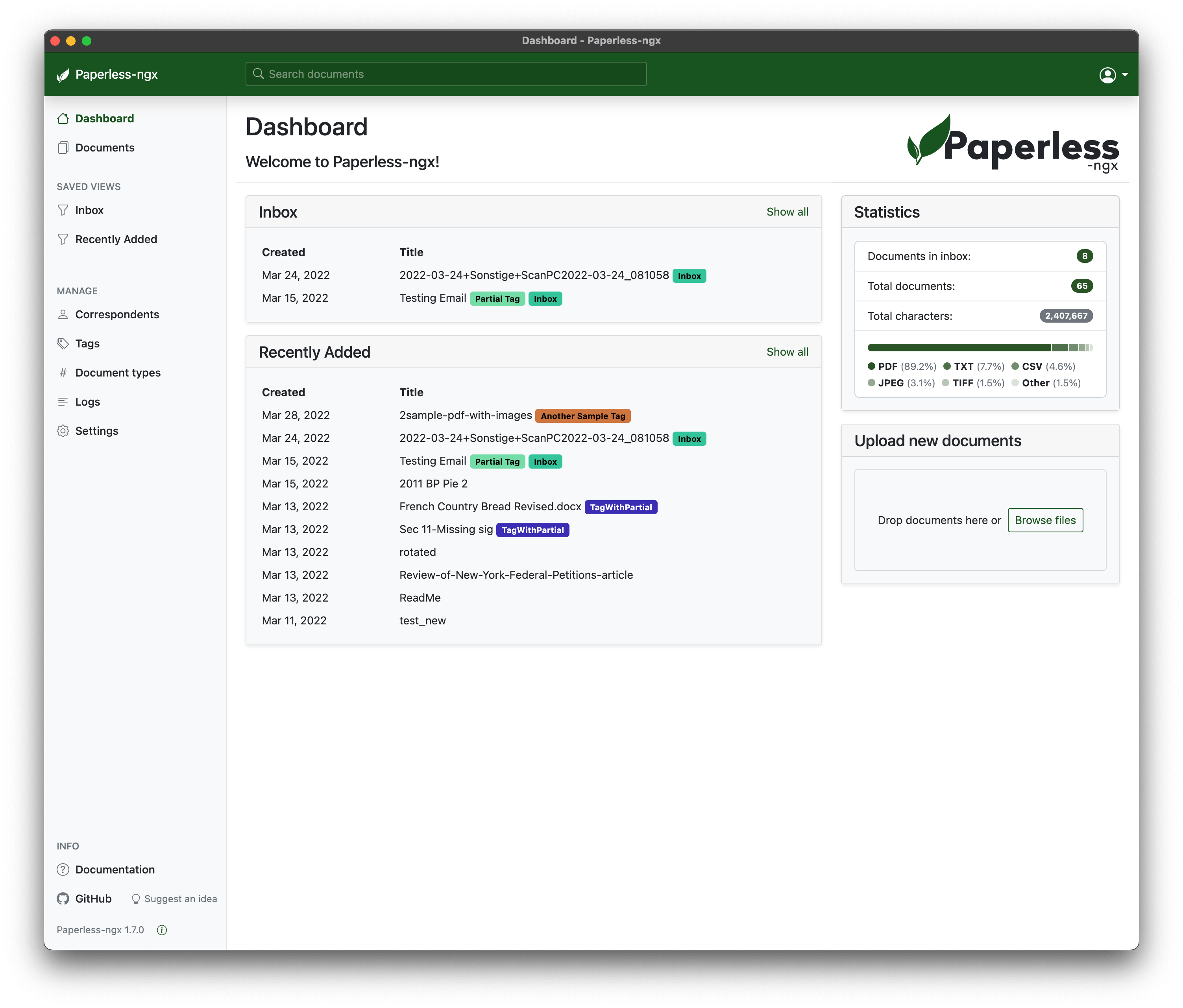This screenshot has width=1183, height=1008.
Task: Open Document types in sidebar
Action: pos(118,373)
